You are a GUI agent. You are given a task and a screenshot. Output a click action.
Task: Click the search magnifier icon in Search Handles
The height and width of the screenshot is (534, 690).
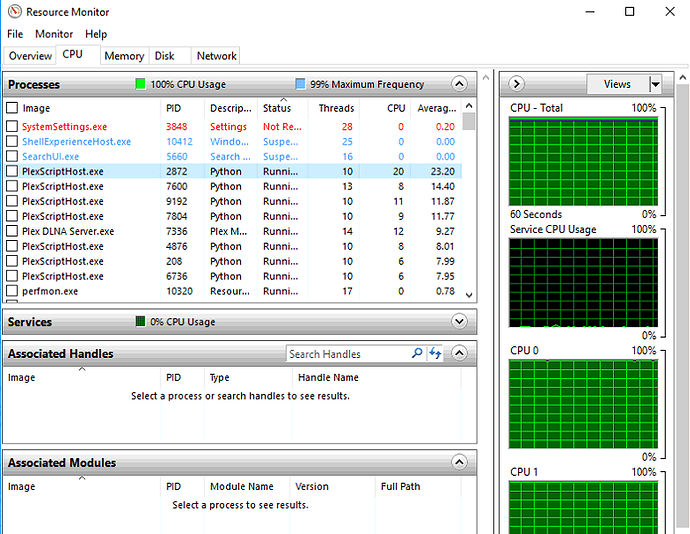(417, 353)
